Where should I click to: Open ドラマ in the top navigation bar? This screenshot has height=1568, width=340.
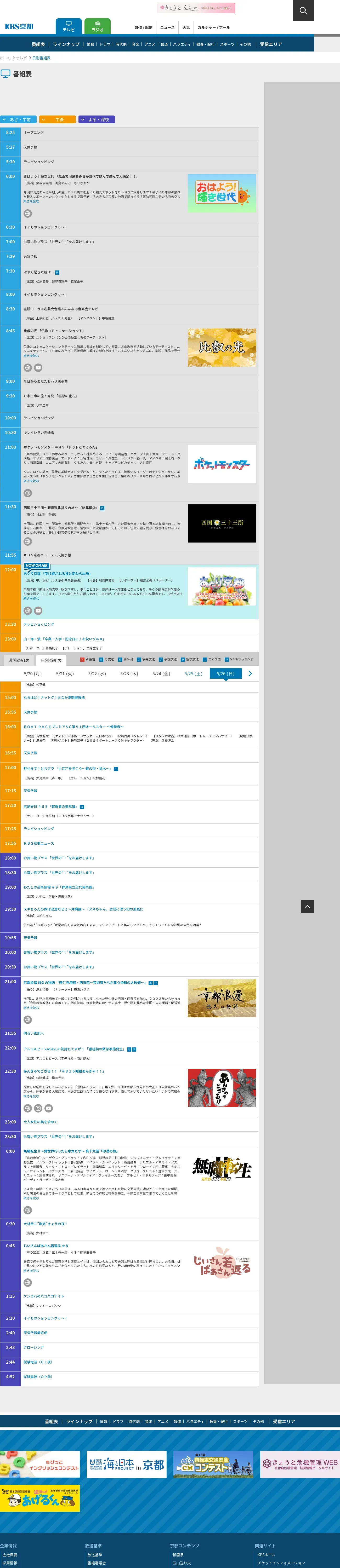105,44
